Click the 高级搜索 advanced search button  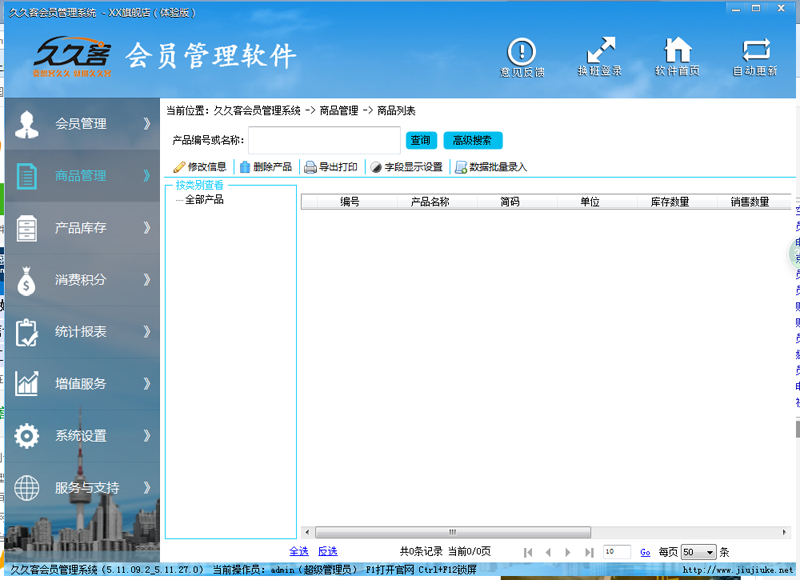pyautogui.click(x=472, y=140)
